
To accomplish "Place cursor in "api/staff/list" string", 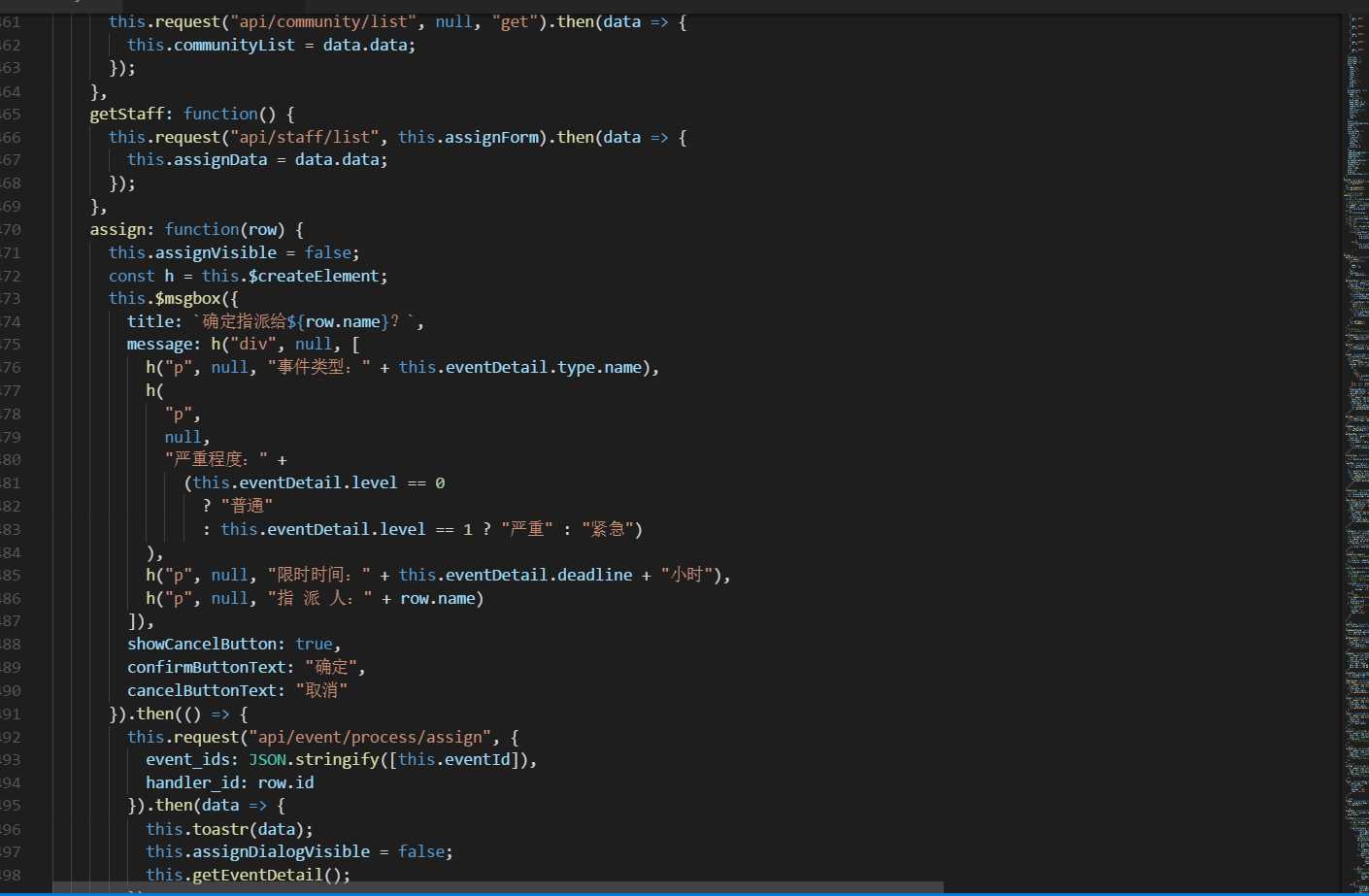I will pyautogui.click(x=305, y=137).
